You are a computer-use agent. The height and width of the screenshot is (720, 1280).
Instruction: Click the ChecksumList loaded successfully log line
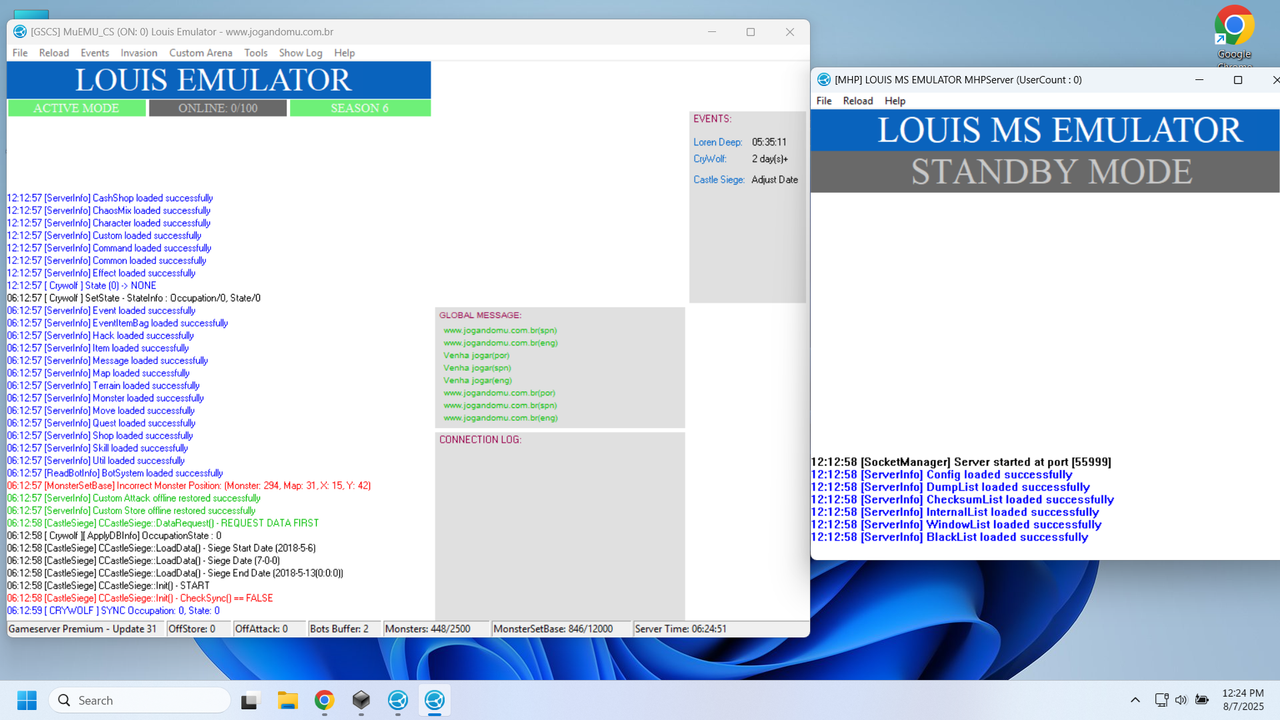coord(962,500)
